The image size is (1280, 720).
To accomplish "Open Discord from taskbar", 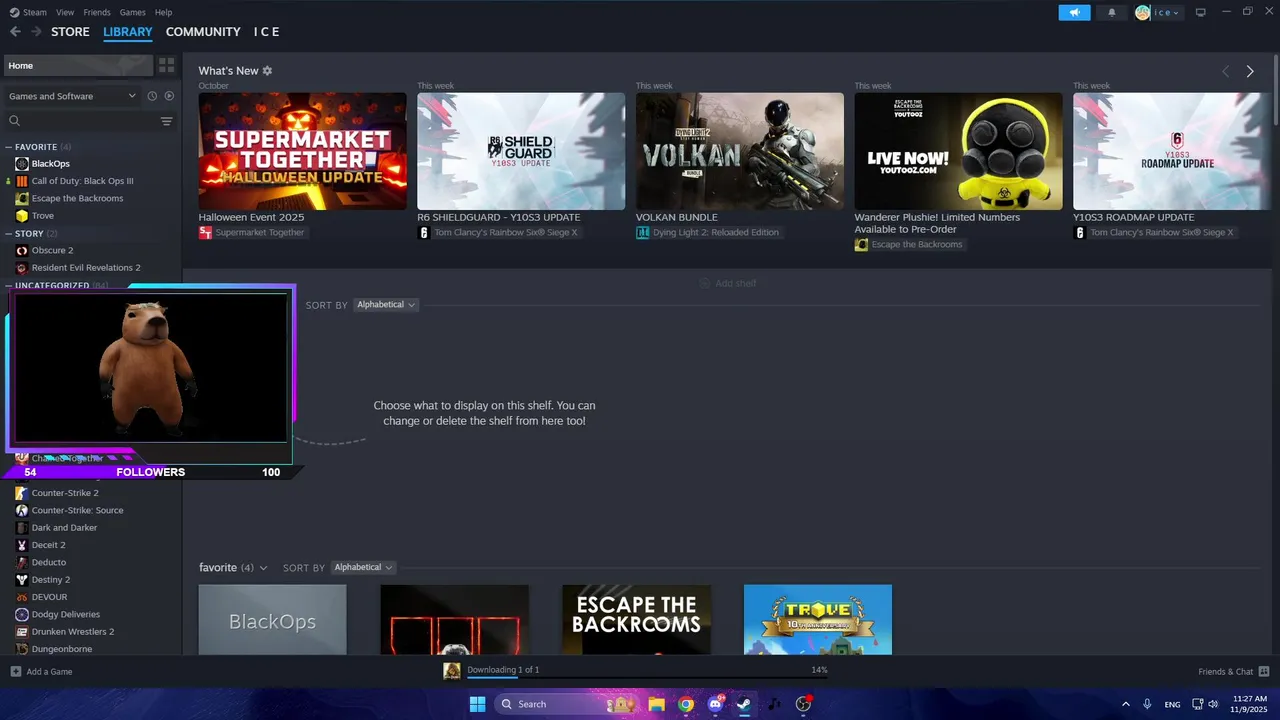I will [715, 704].
